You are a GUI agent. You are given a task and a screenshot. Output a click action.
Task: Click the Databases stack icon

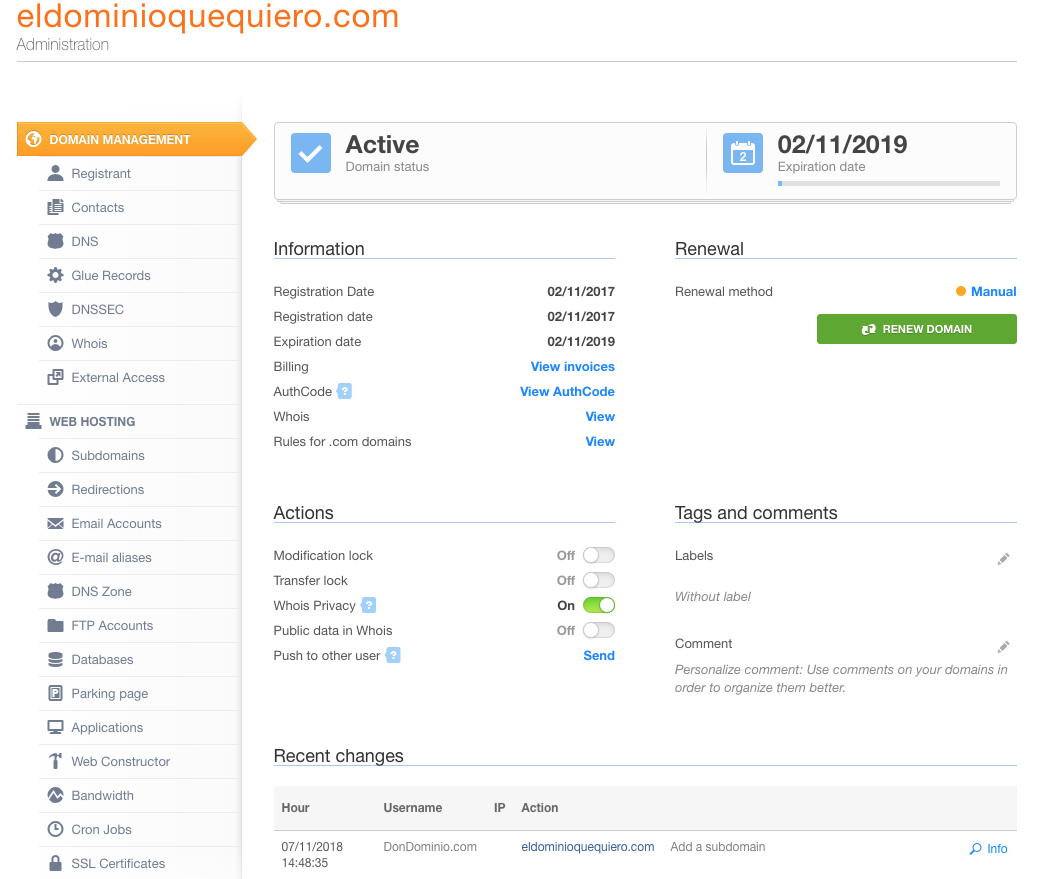pyautogui.click(x=55, y=660)
